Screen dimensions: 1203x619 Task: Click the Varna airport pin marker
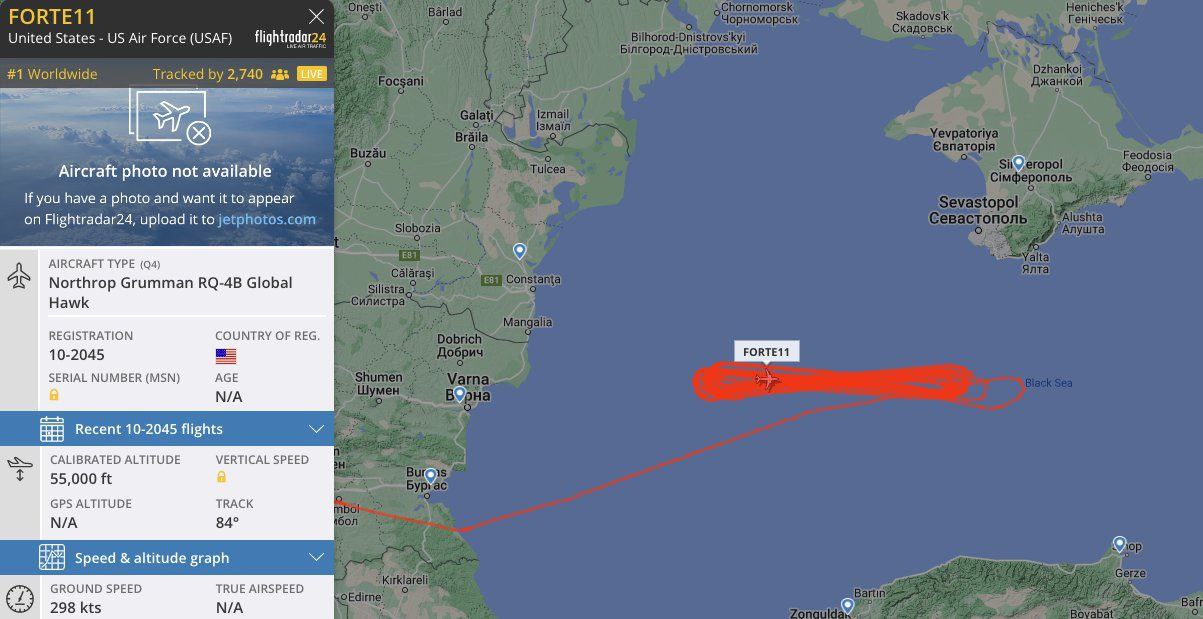pyautogui.click(x=460, y=394)
